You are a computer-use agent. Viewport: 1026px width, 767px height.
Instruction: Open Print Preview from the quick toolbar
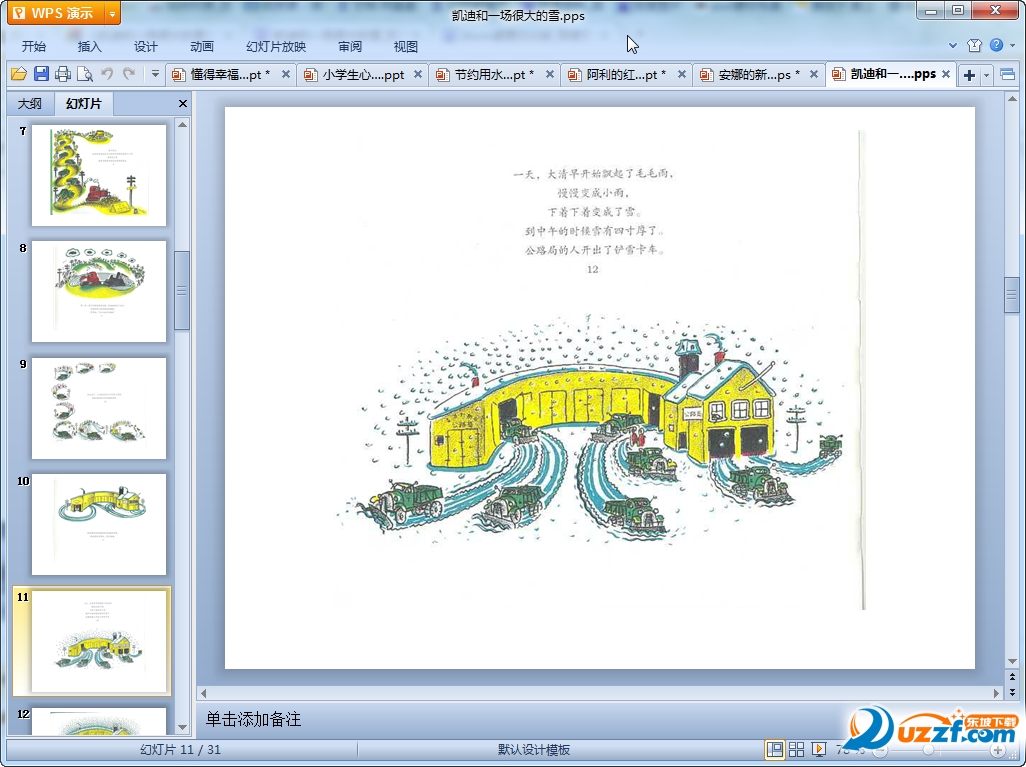pos(85,74)
